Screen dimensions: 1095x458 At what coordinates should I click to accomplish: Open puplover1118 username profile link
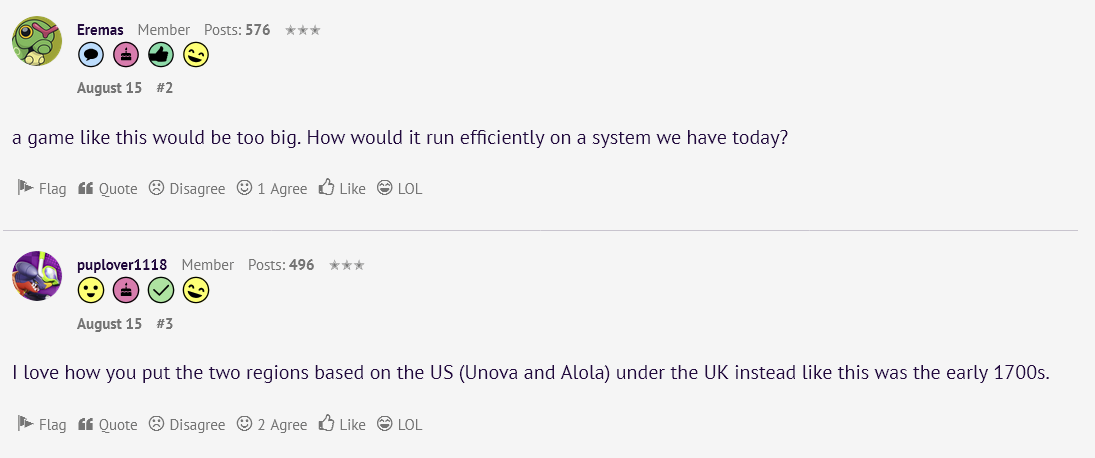122,265
